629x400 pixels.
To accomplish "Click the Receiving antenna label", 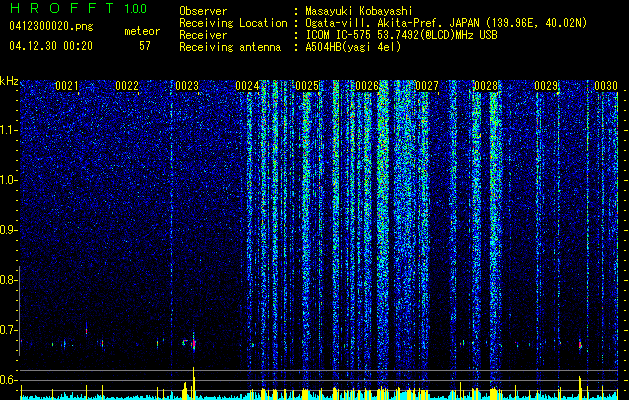I will [x=230, y=47].
